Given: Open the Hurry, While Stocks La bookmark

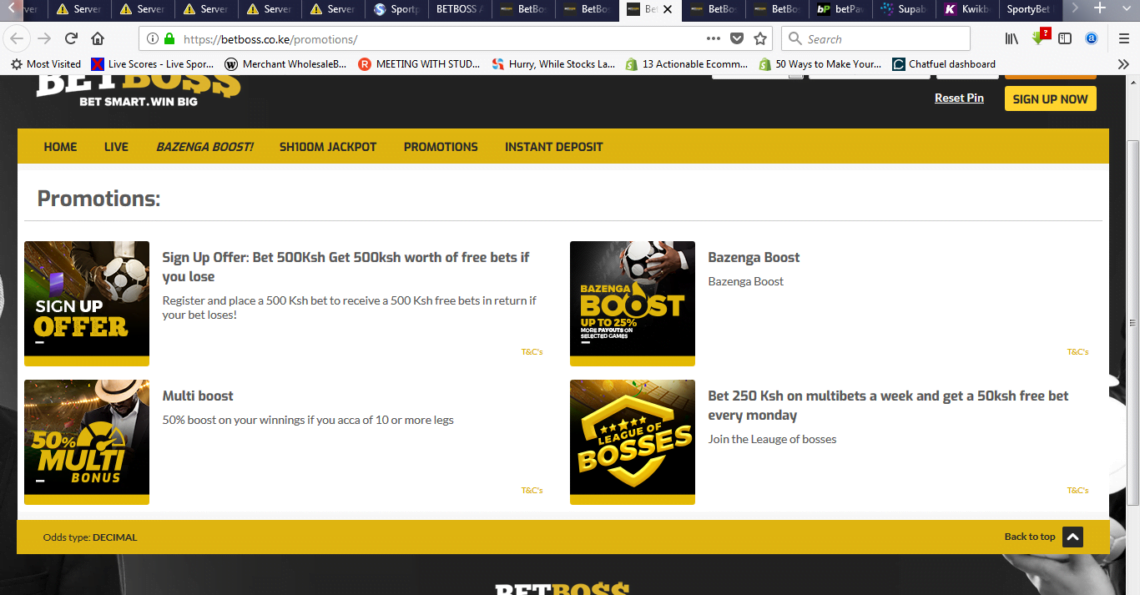Looking at the screenshot, I should pos(553,64).
